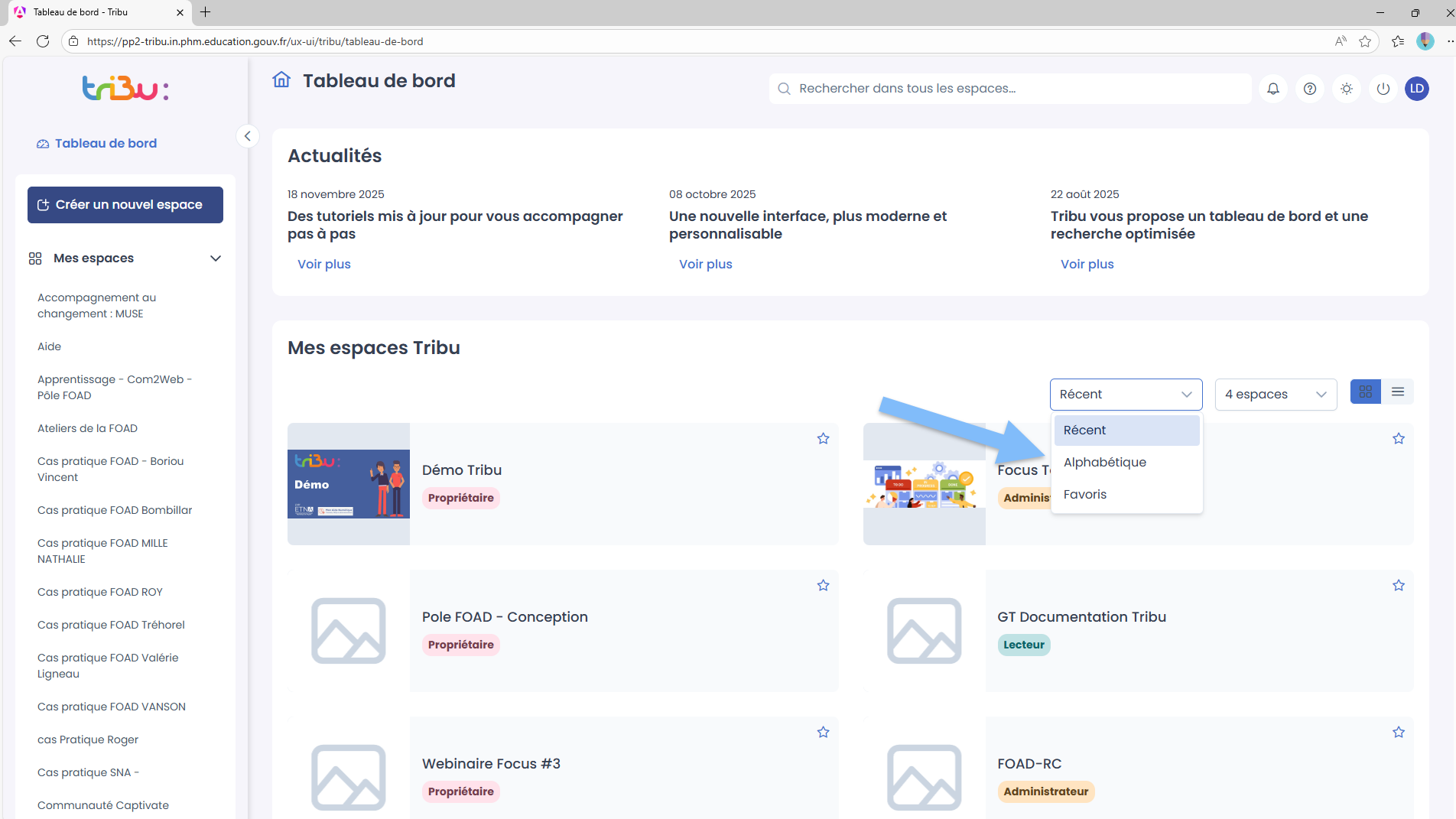
Task: Open the LD user profile avatar
Action: (x=1417, y=89)
